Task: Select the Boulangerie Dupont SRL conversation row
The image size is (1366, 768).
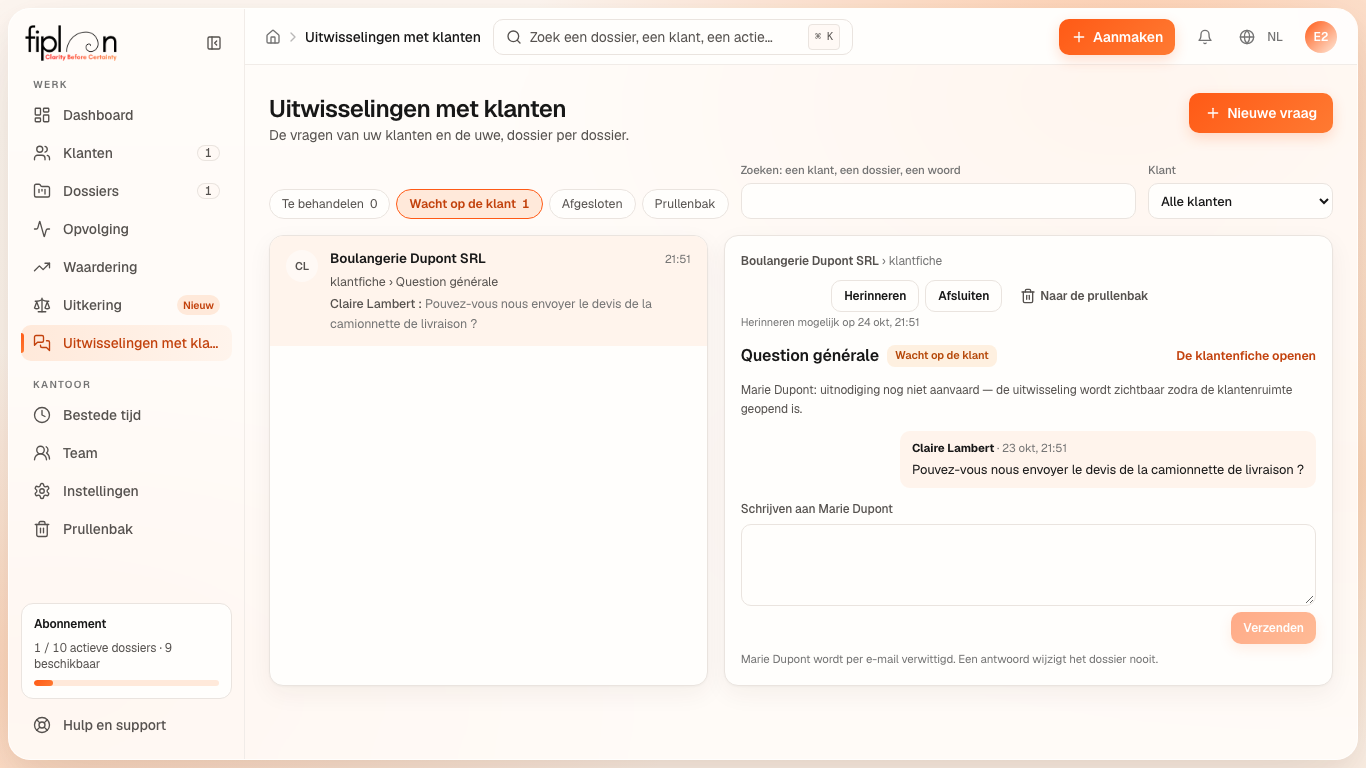Action: (488, 291)
